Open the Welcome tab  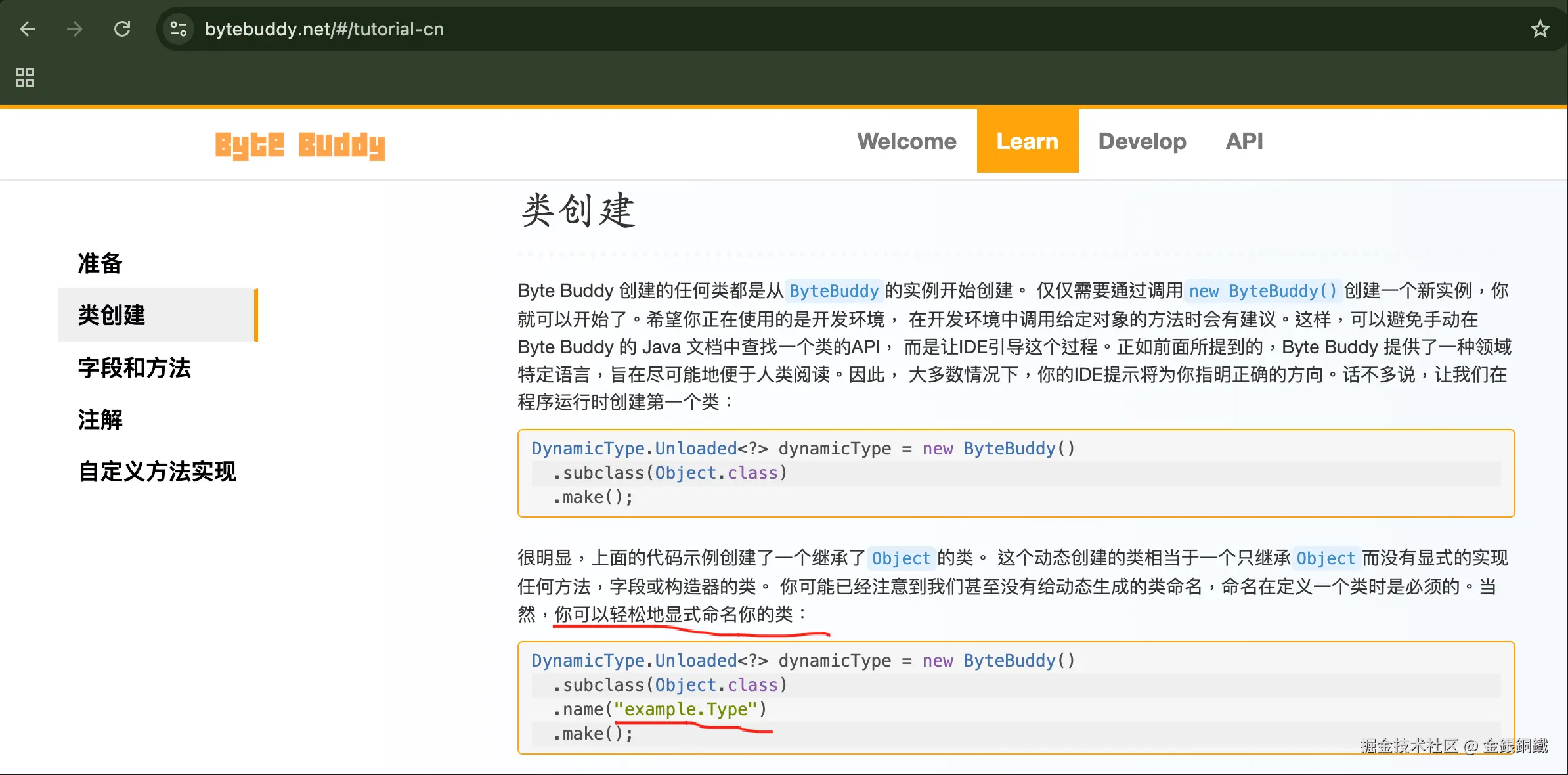(x=906, y=141)
